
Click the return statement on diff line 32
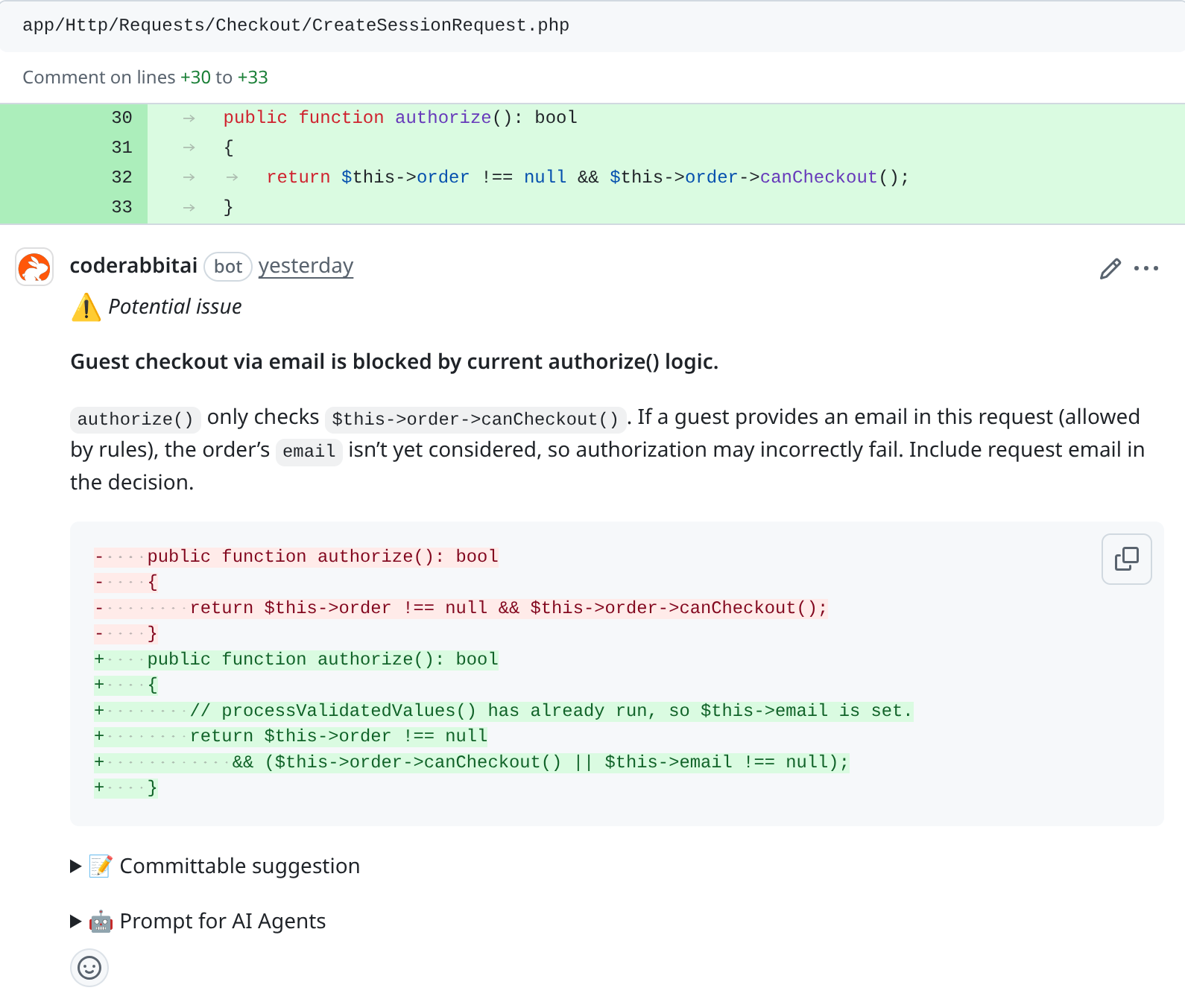pyautogui.click(x=587, y=177)
